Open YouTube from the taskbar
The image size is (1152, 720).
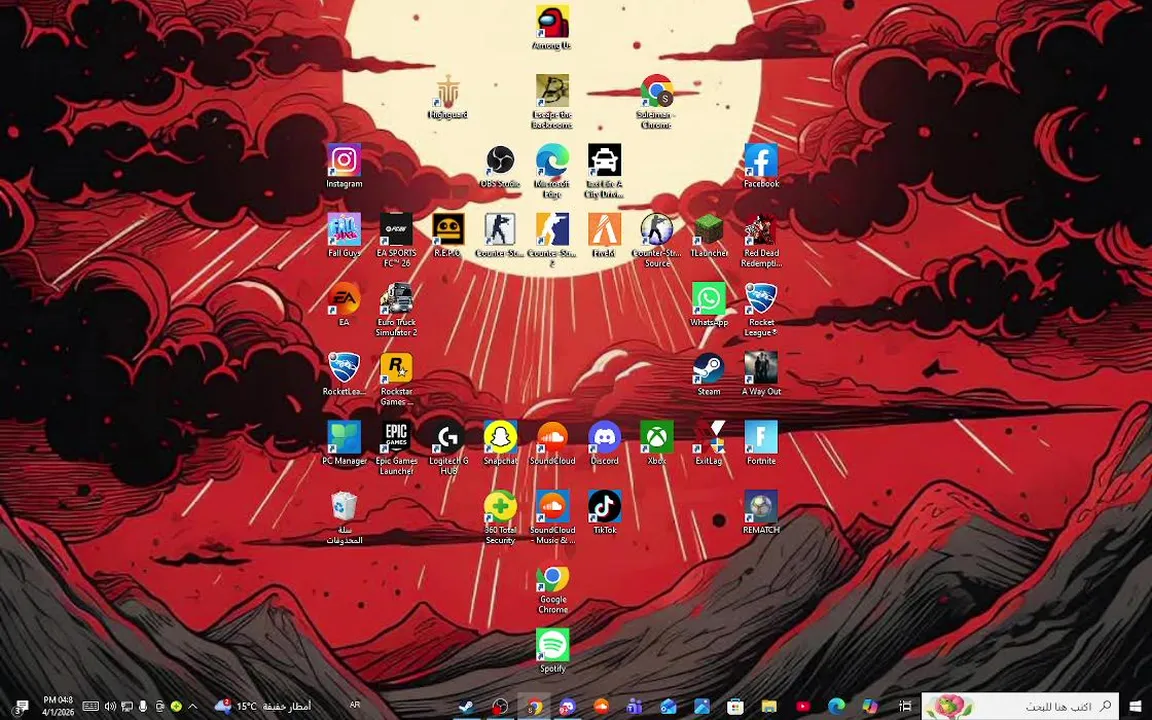pos(802,707)
